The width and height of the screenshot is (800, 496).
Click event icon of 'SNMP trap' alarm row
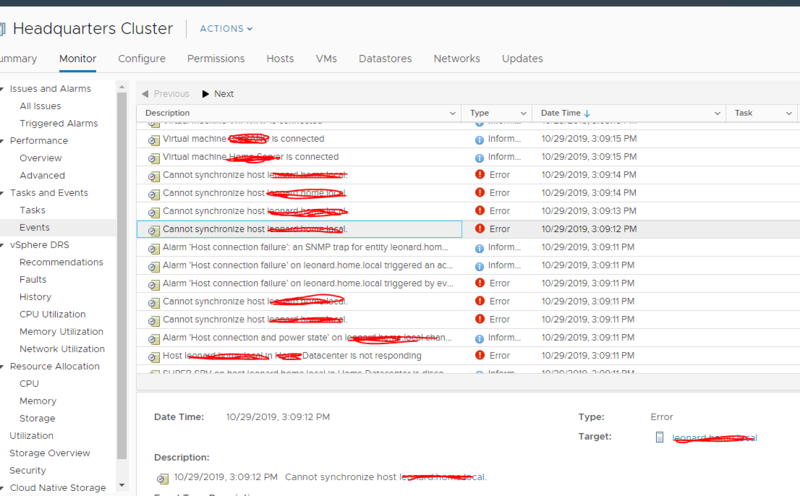(154, 249)
